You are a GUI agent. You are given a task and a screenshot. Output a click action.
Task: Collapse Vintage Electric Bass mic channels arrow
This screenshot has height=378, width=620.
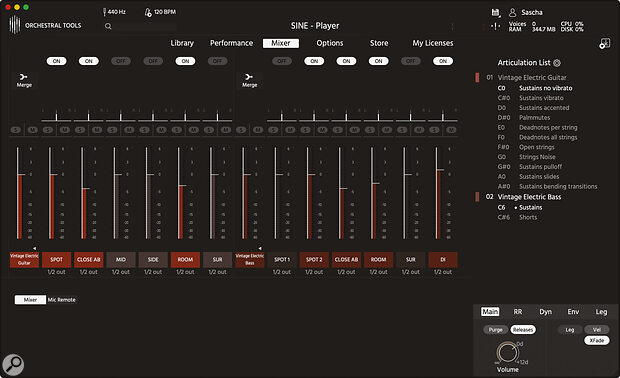pos(260,248)
